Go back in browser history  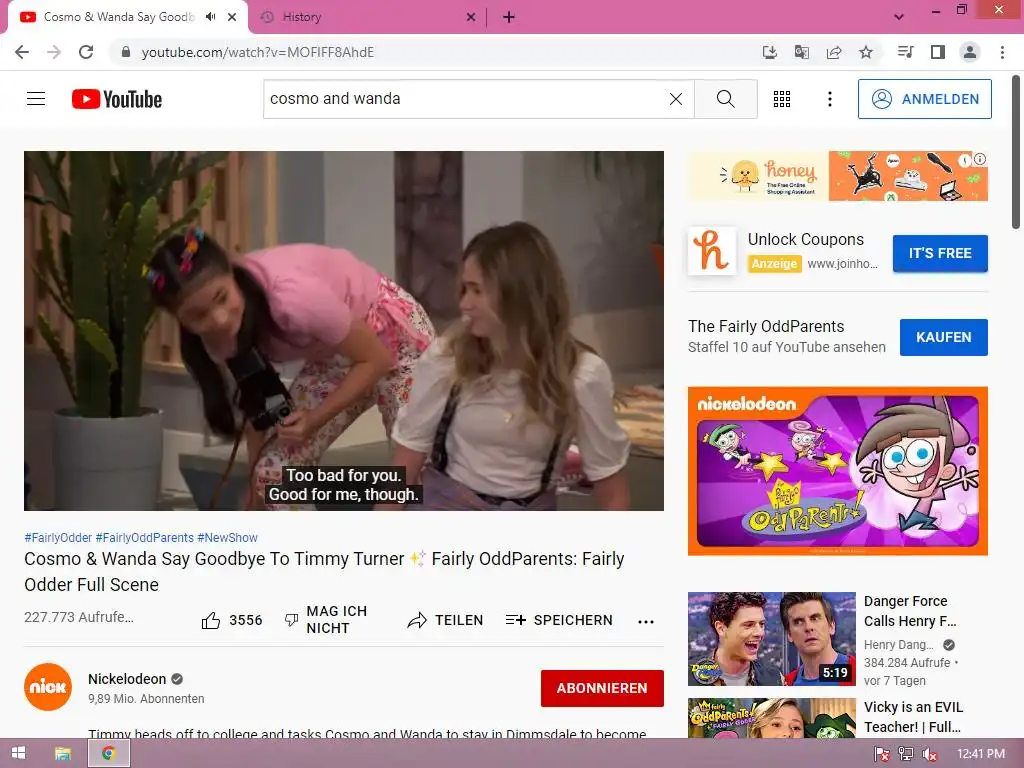[x=22, y=52]
